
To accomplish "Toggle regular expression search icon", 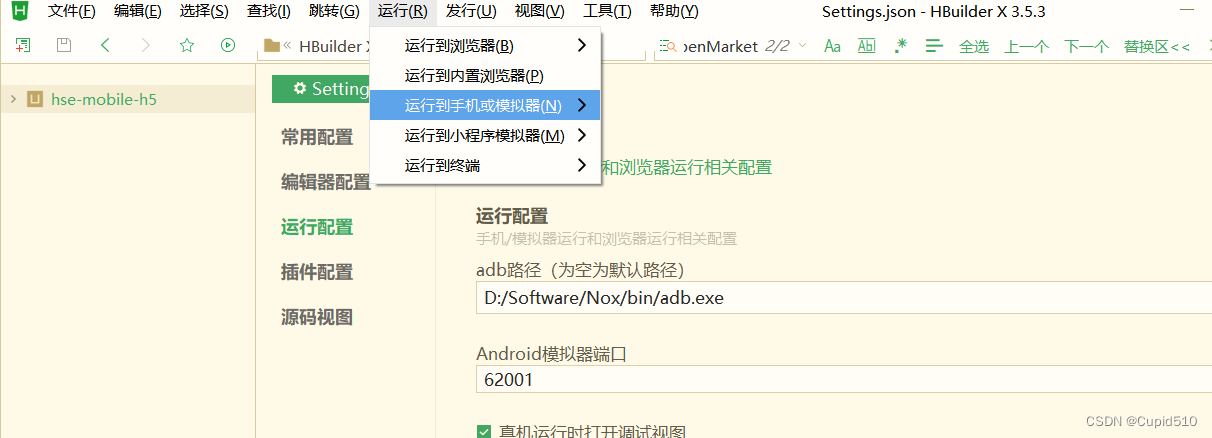I will tap(901, 46).
